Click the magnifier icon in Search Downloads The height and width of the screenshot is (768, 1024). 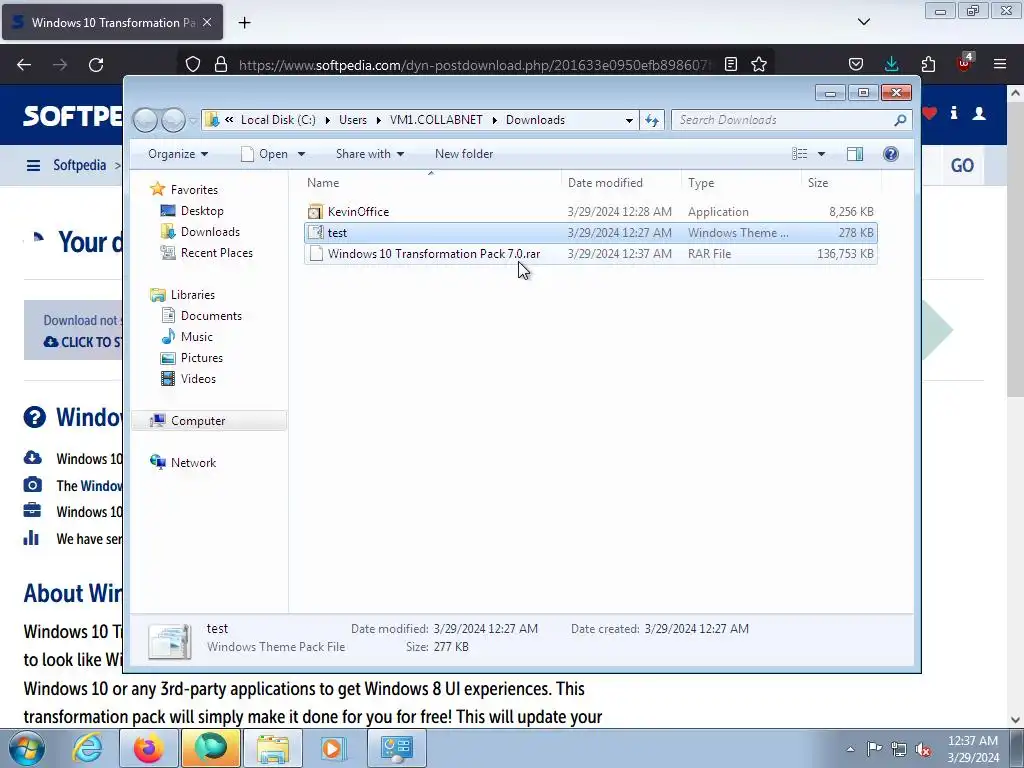coord(900,120)
